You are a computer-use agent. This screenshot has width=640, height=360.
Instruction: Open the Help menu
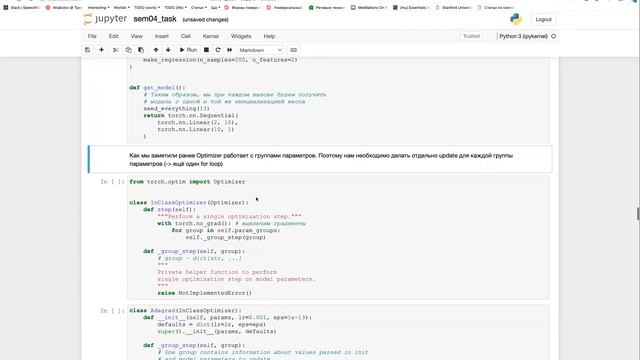(x=269, y=36)
